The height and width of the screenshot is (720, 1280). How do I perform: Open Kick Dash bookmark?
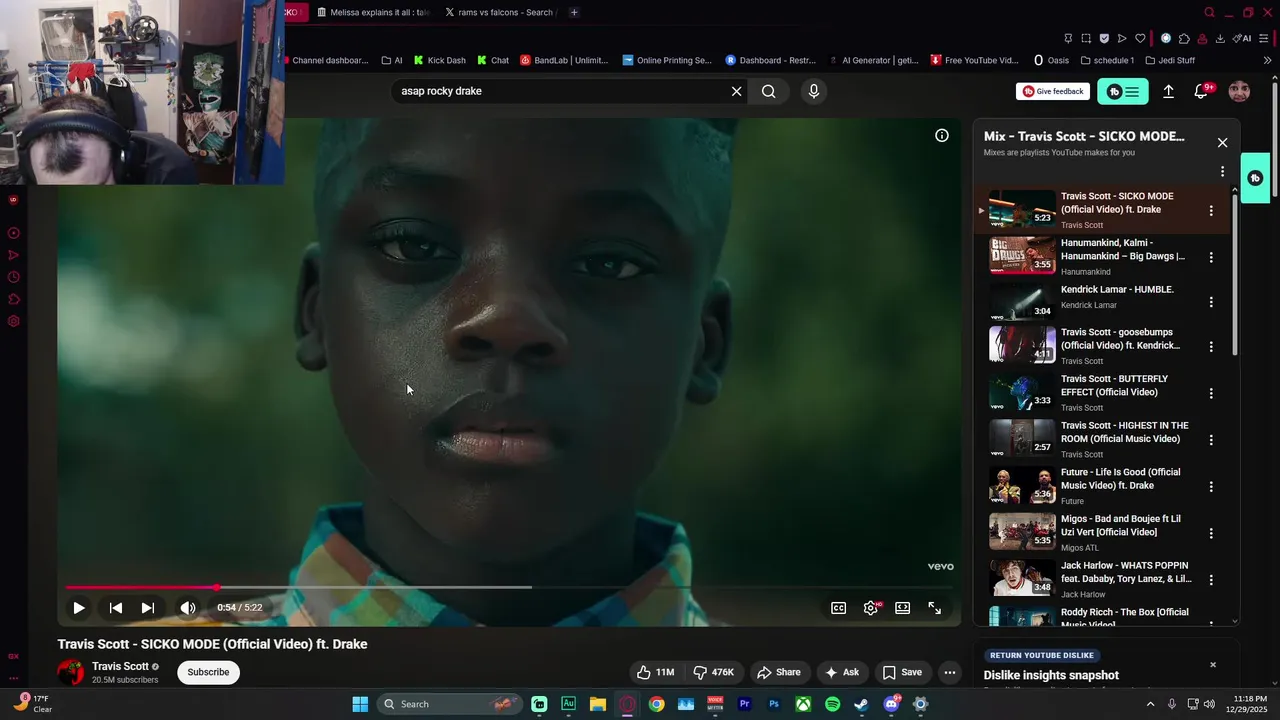pyautogui.click(x=440, y=60)
